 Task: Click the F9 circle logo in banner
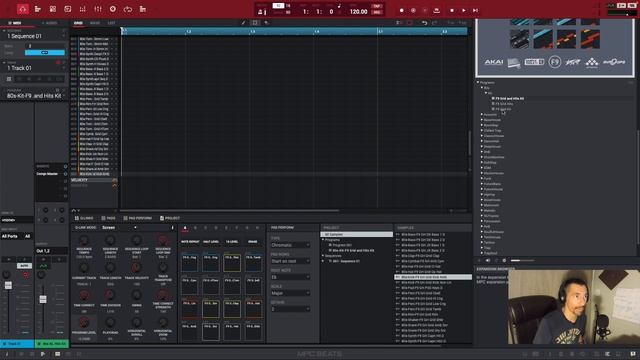click(x=554, y=62)
